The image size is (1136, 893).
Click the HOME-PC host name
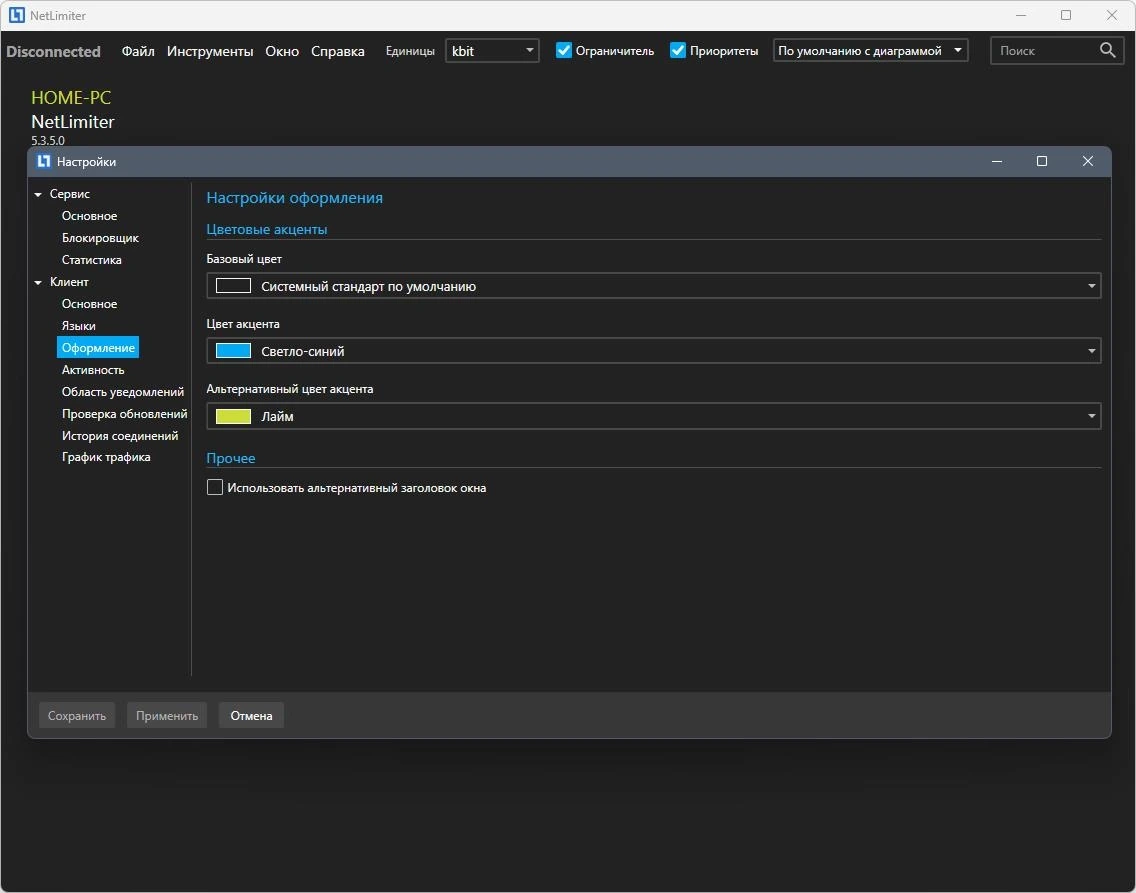click(71, 98)
